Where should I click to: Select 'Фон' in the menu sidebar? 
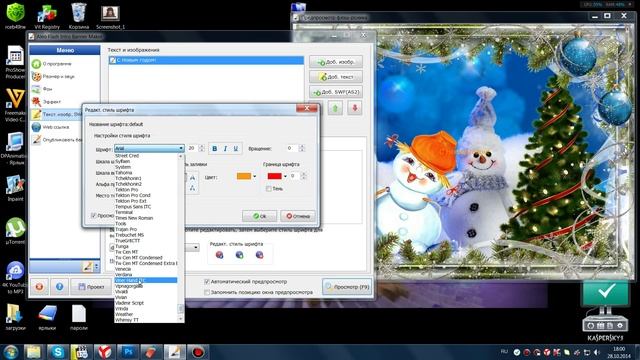pyautogui.click(x=47, y=89)
